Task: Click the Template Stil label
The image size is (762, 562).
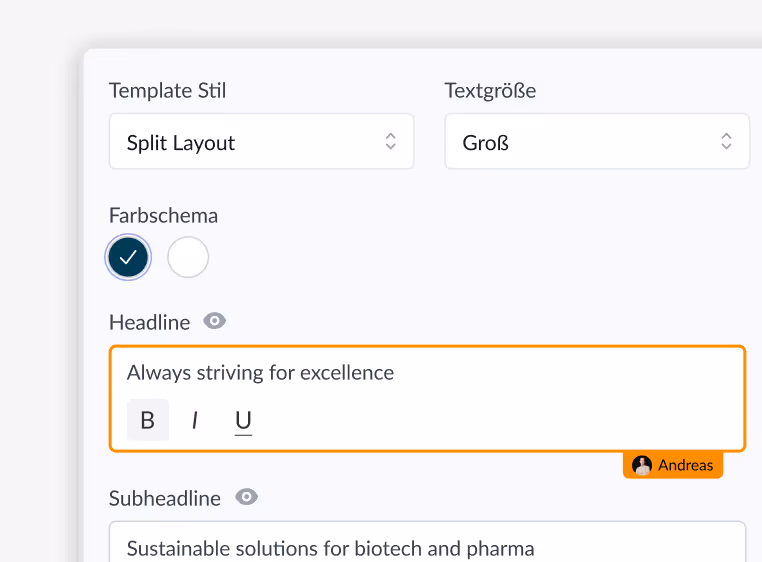Action: (x=167, y=91)
